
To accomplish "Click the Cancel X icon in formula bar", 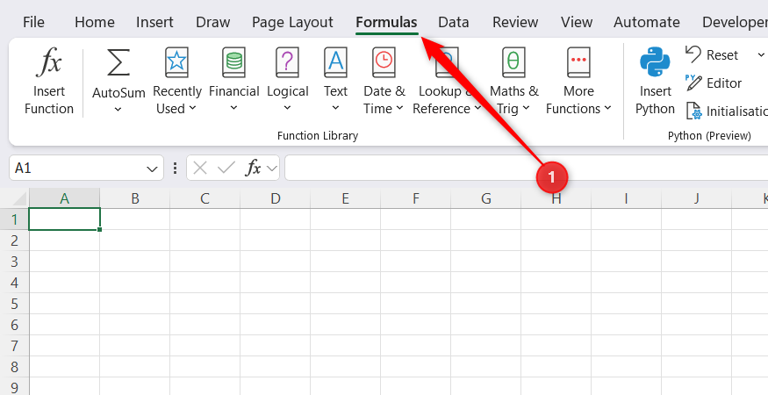I will point(200,168).
